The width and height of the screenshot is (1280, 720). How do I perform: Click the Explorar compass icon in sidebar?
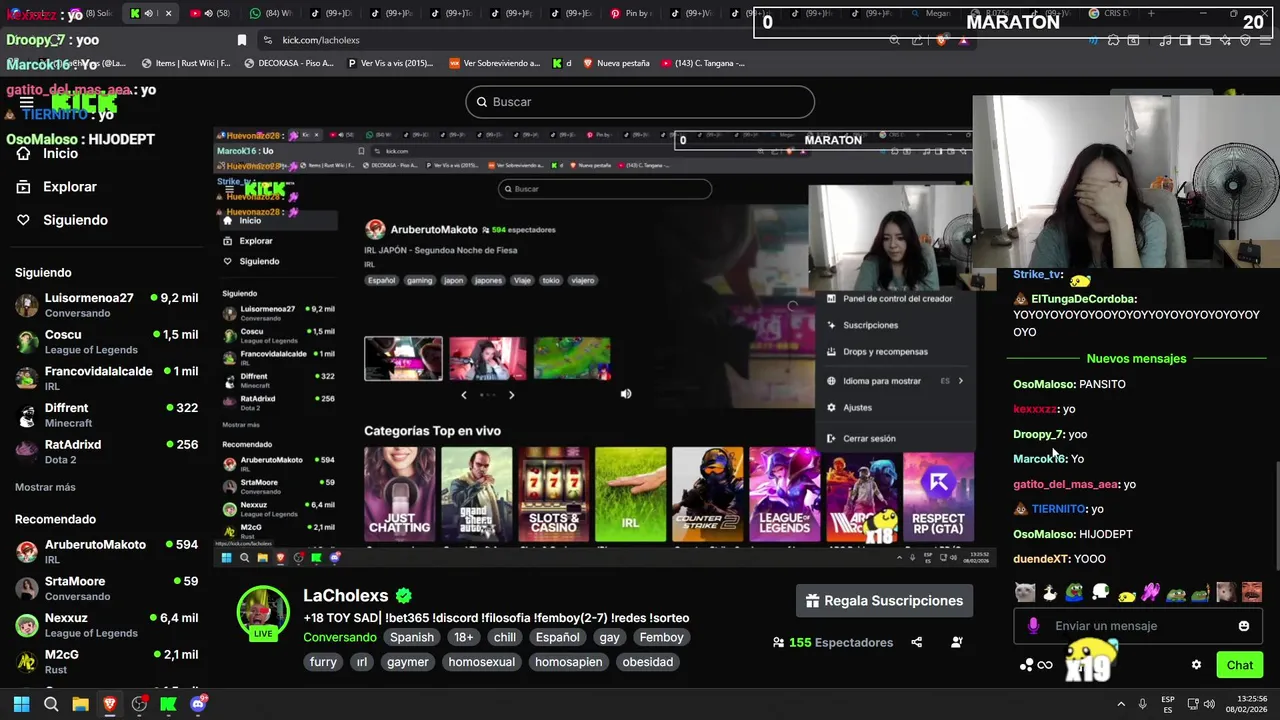pyautogui.click(x=23, y=187)
